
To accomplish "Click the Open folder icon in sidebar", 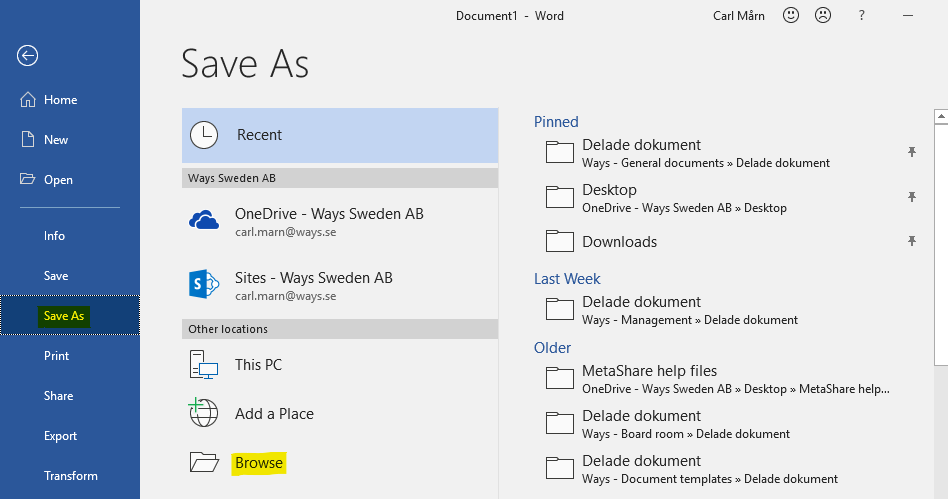I will [x=27, y=178].
